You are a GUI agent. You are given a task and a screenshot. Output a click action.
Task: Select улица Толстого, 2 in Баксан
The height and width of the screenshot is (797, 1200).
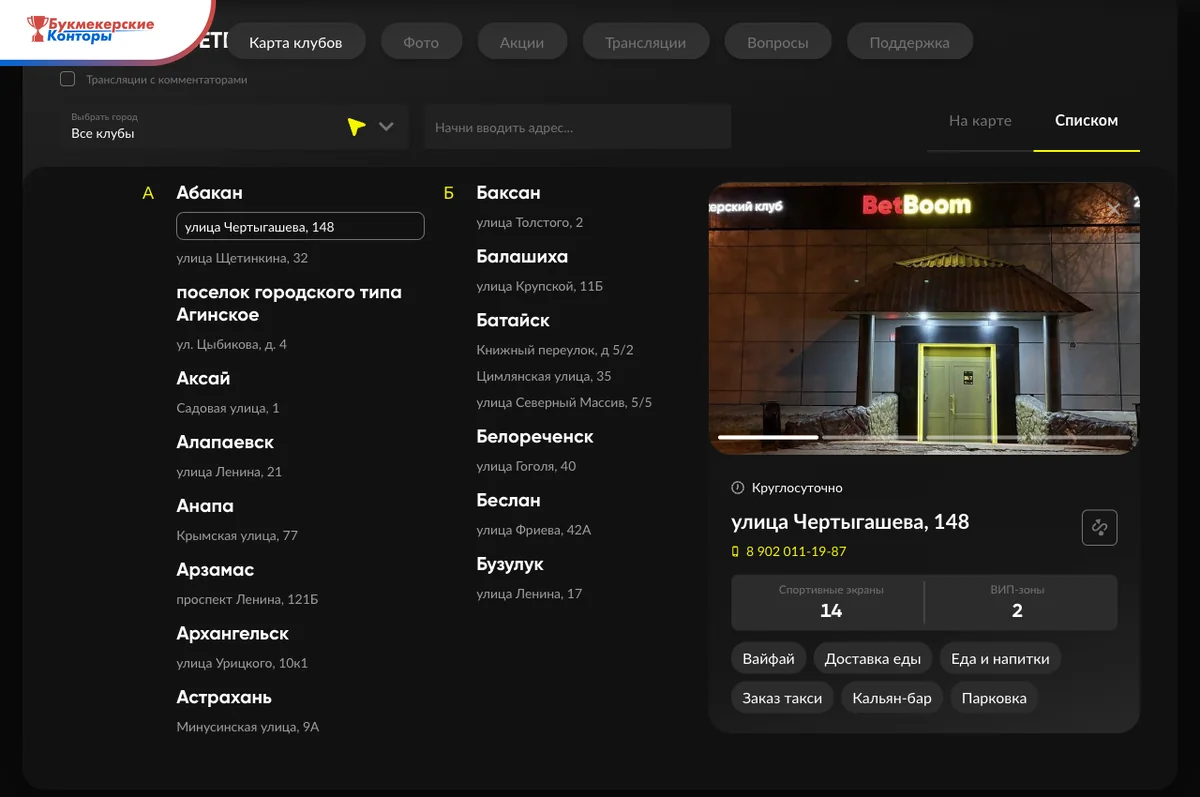coord(530,222)
